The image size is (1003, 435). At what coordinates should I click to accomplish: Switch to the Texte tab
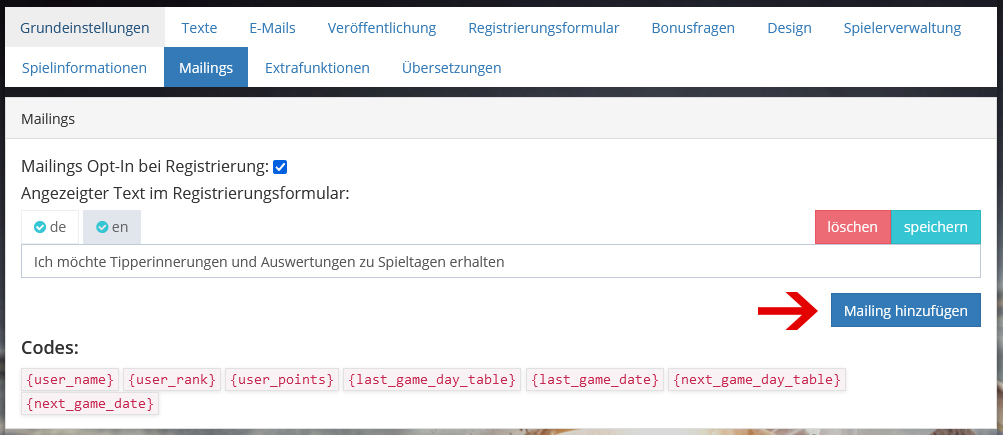[x=199, y=28]
